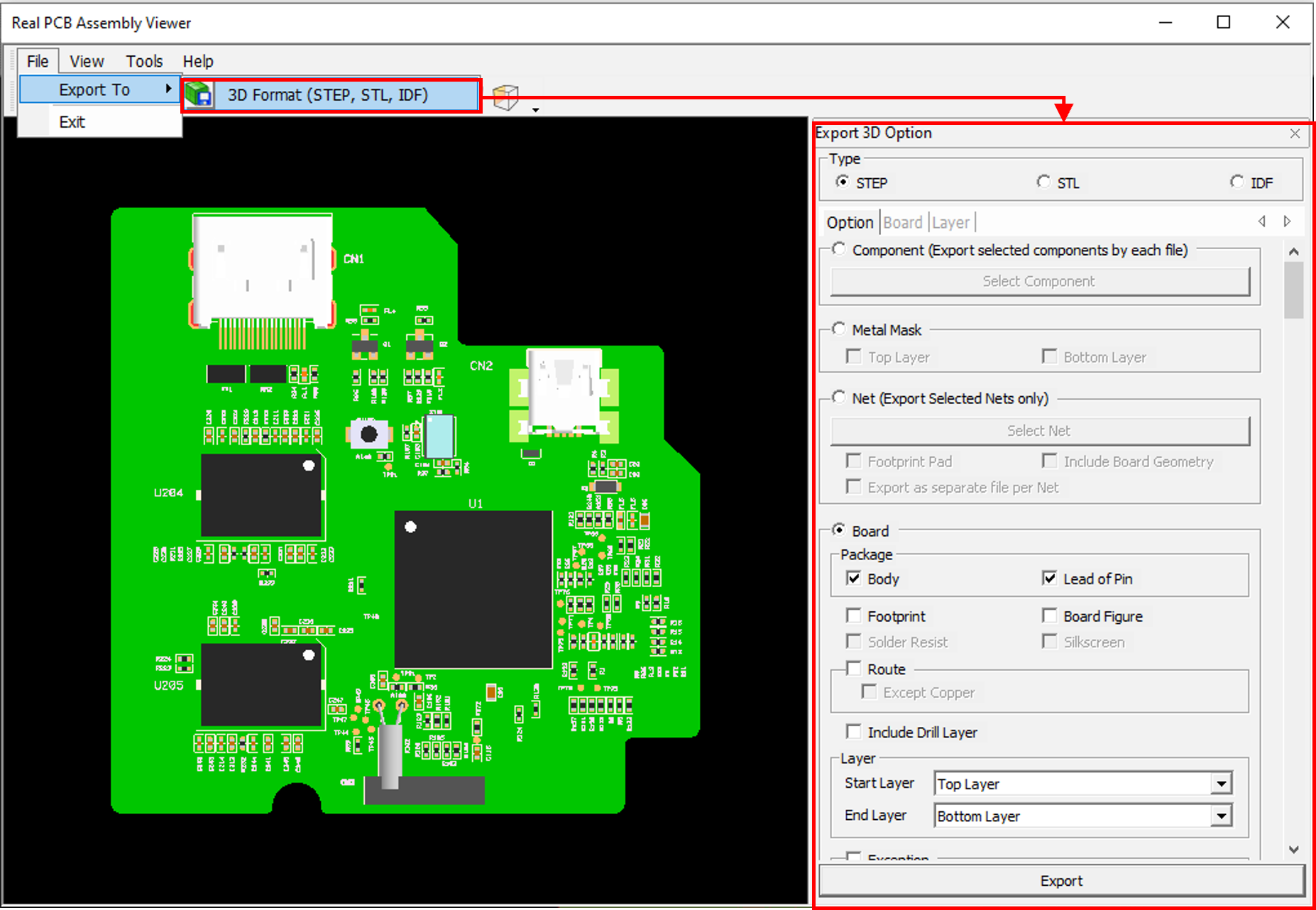Select the STL export type
This screenshot has height=910, width=1316.
point(1043,182)
